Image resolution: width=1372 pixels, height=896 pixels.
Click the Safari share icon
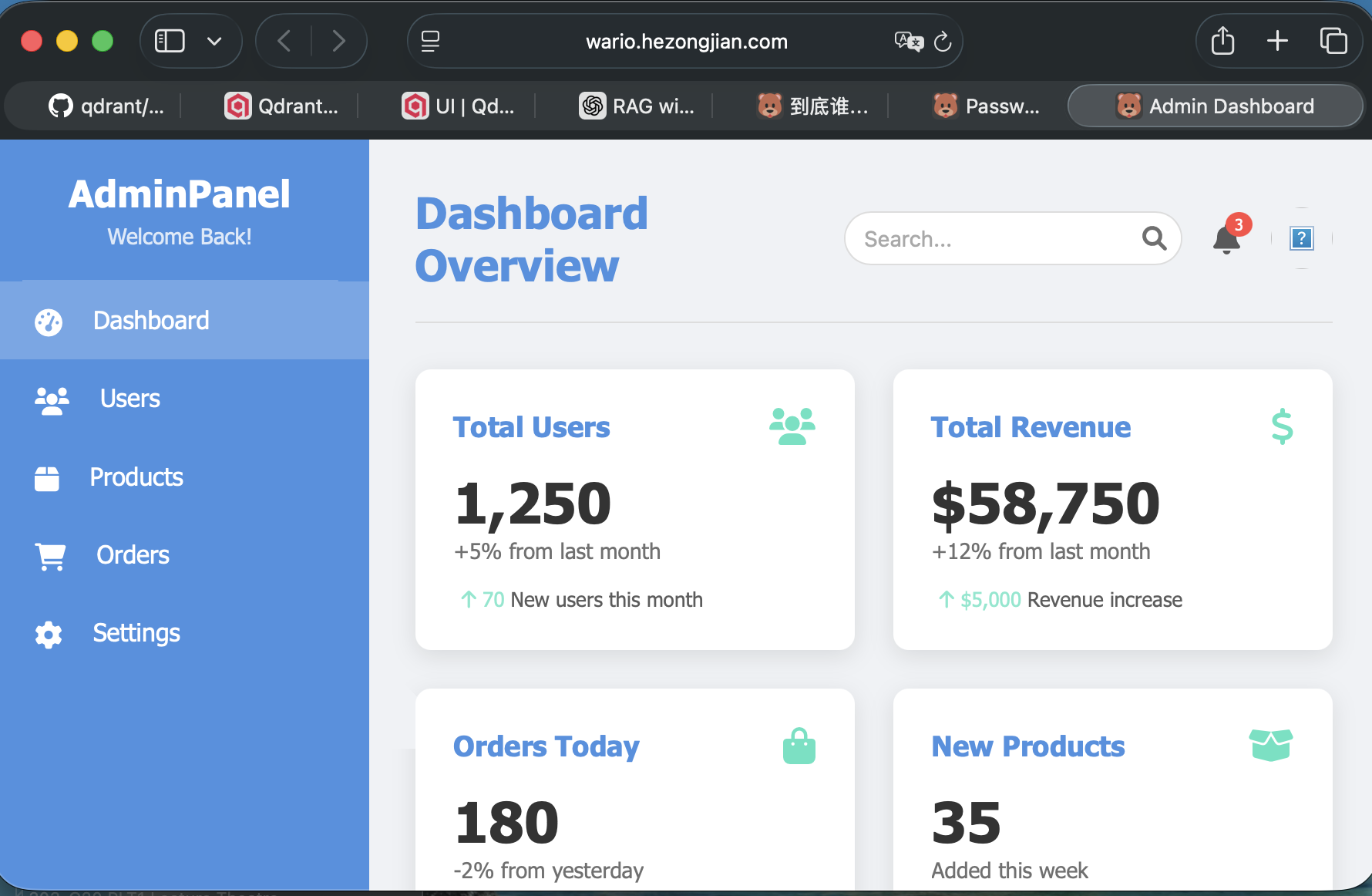pos(1222,41)
